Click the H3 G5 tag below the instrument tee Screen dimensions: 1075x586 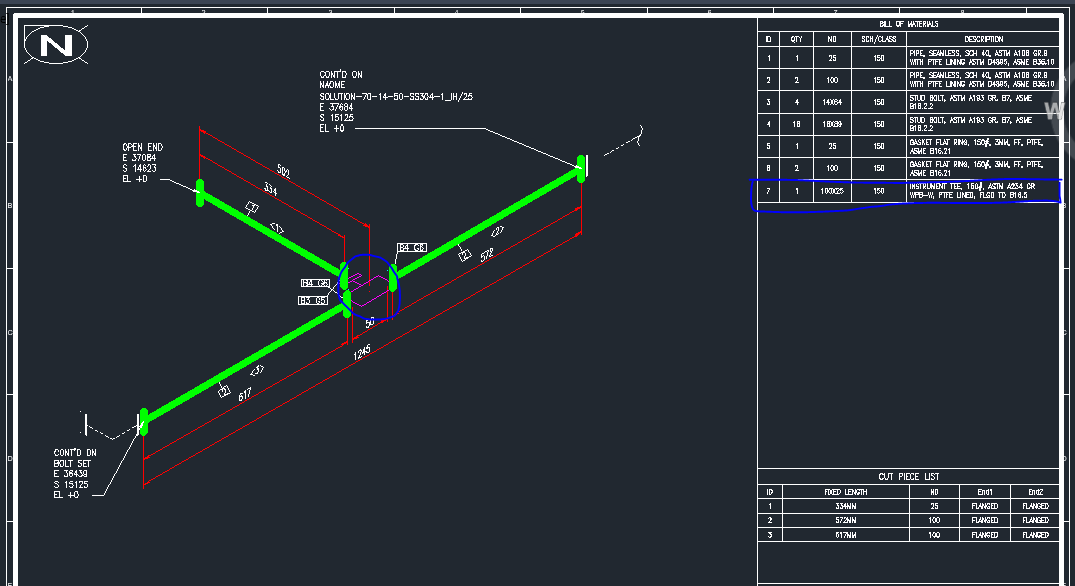pos(312,300)
